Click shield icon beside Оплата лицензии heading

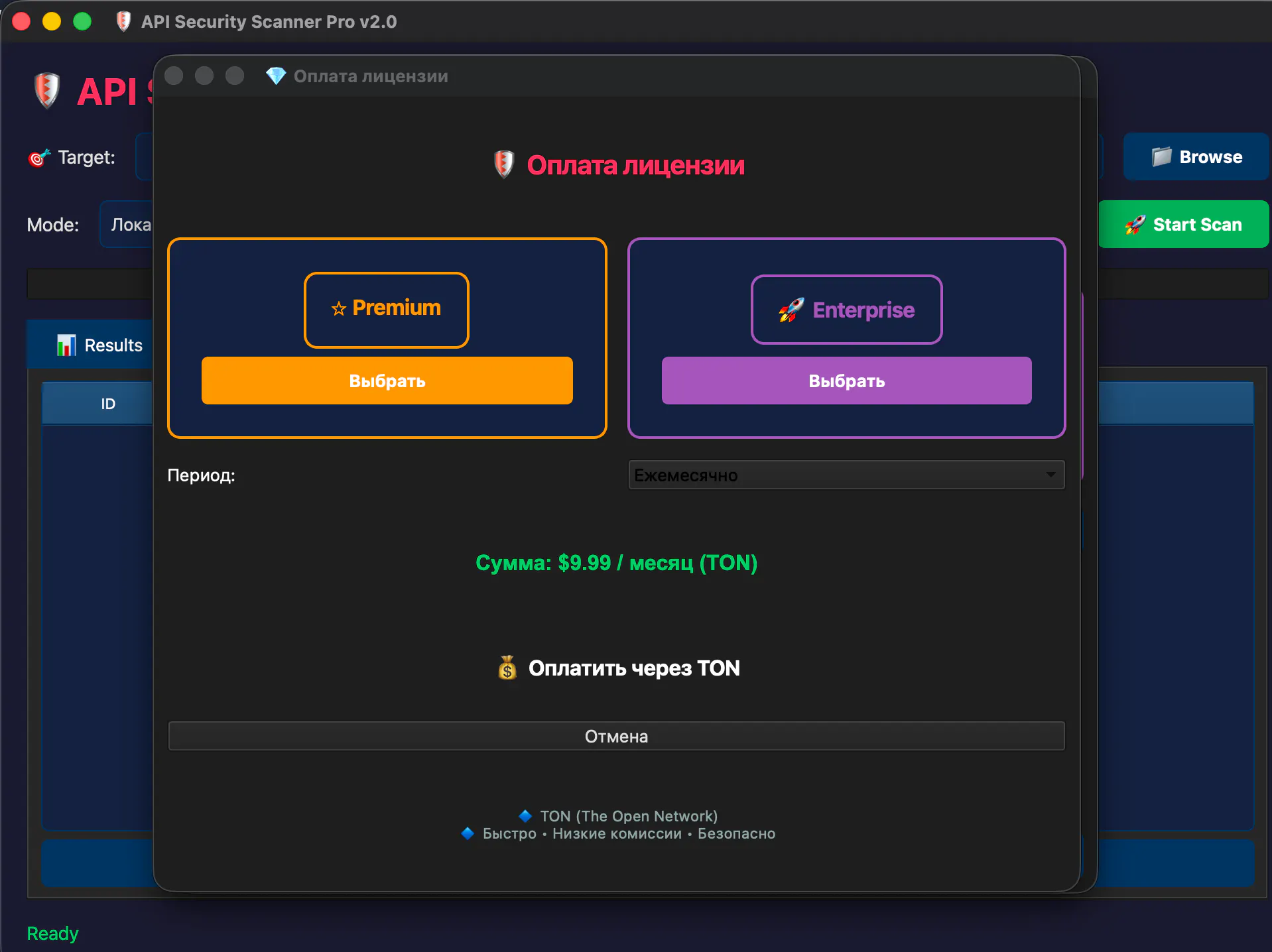click(x=504, y=164)
